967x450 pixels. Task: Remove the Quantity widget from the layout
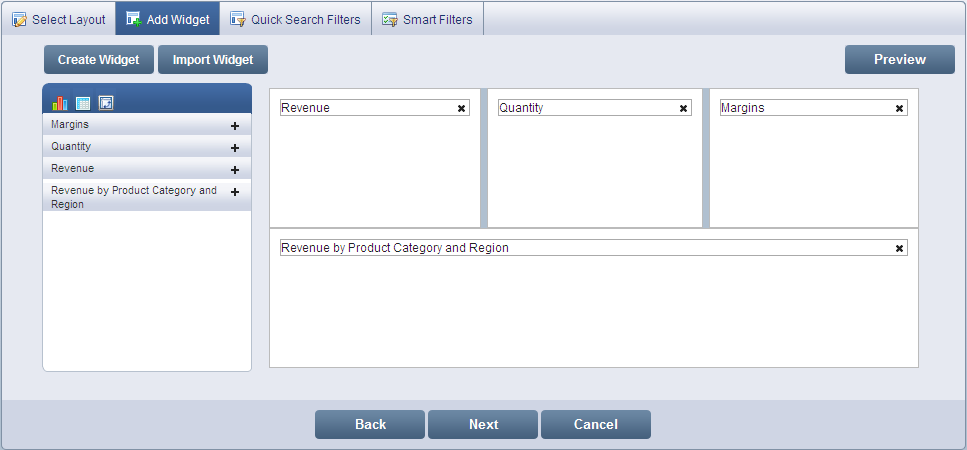683,108
